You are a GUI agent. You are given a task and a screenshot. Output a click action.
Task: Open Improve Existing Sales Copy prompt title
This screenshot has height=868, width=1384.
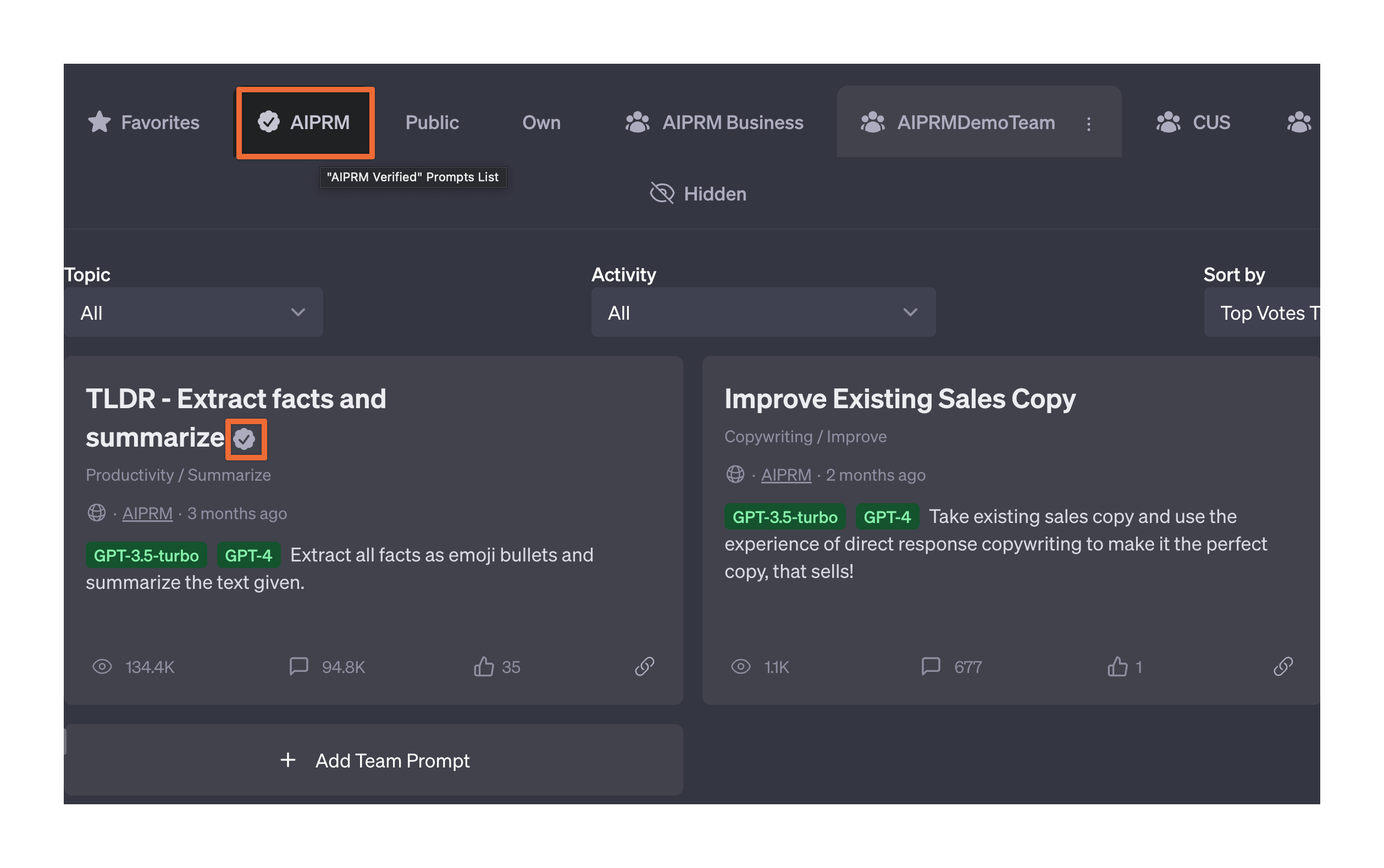click(x=899, y=399)
